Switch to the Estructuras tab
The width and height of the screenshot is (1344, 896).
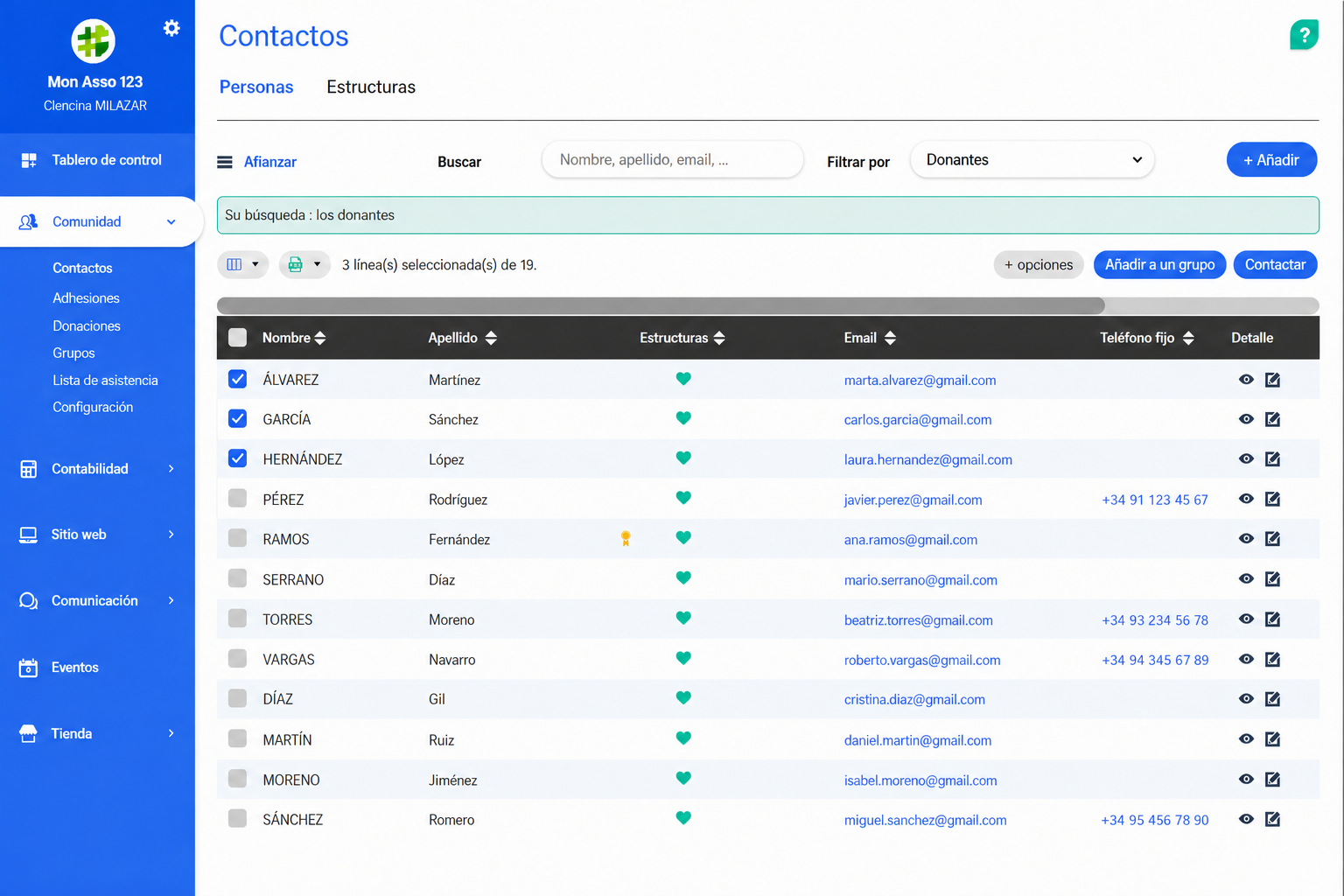coord(371,87)
